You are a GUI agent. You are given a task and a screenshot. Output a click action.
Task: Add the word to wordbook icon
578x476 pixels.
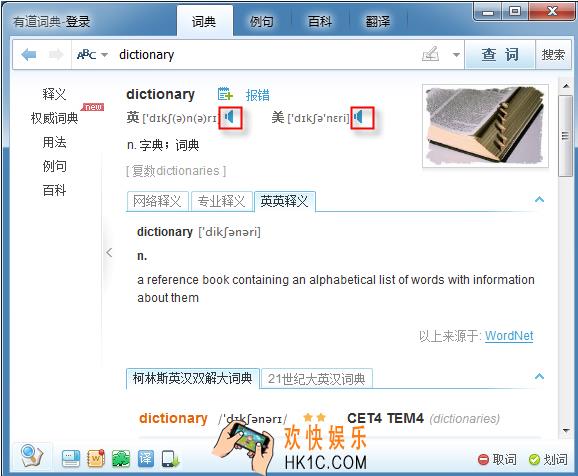point(225,94)
